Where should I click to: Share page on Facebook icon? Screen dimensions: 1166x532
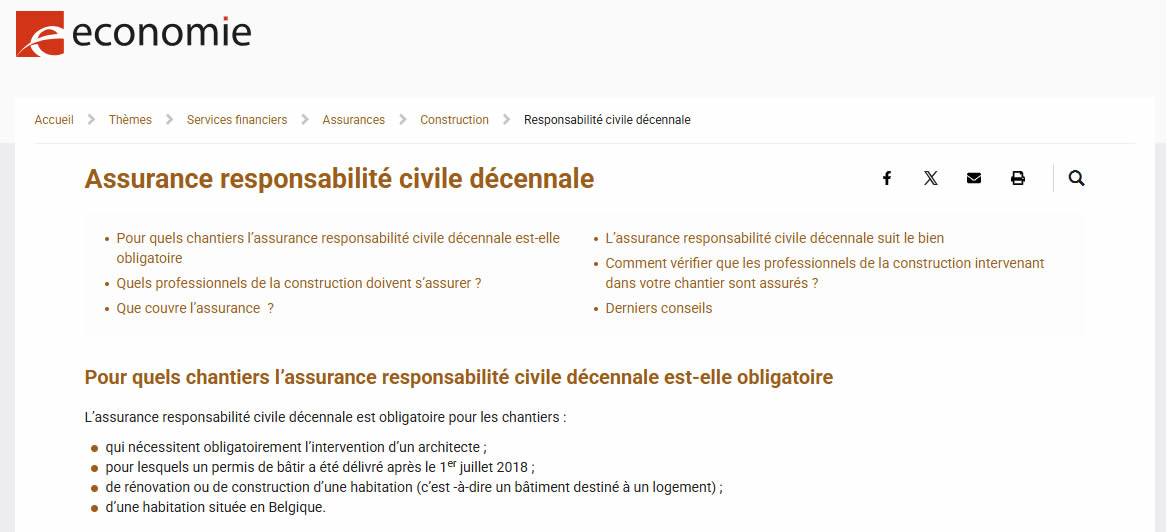(x=886, y=178)
